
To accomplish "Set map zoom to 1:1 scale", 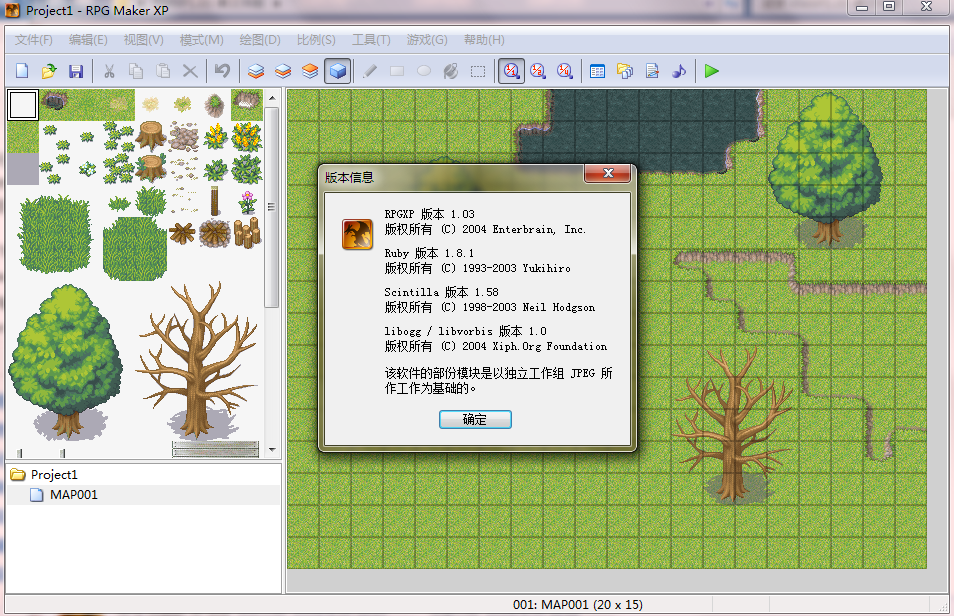I will [511, 71].
